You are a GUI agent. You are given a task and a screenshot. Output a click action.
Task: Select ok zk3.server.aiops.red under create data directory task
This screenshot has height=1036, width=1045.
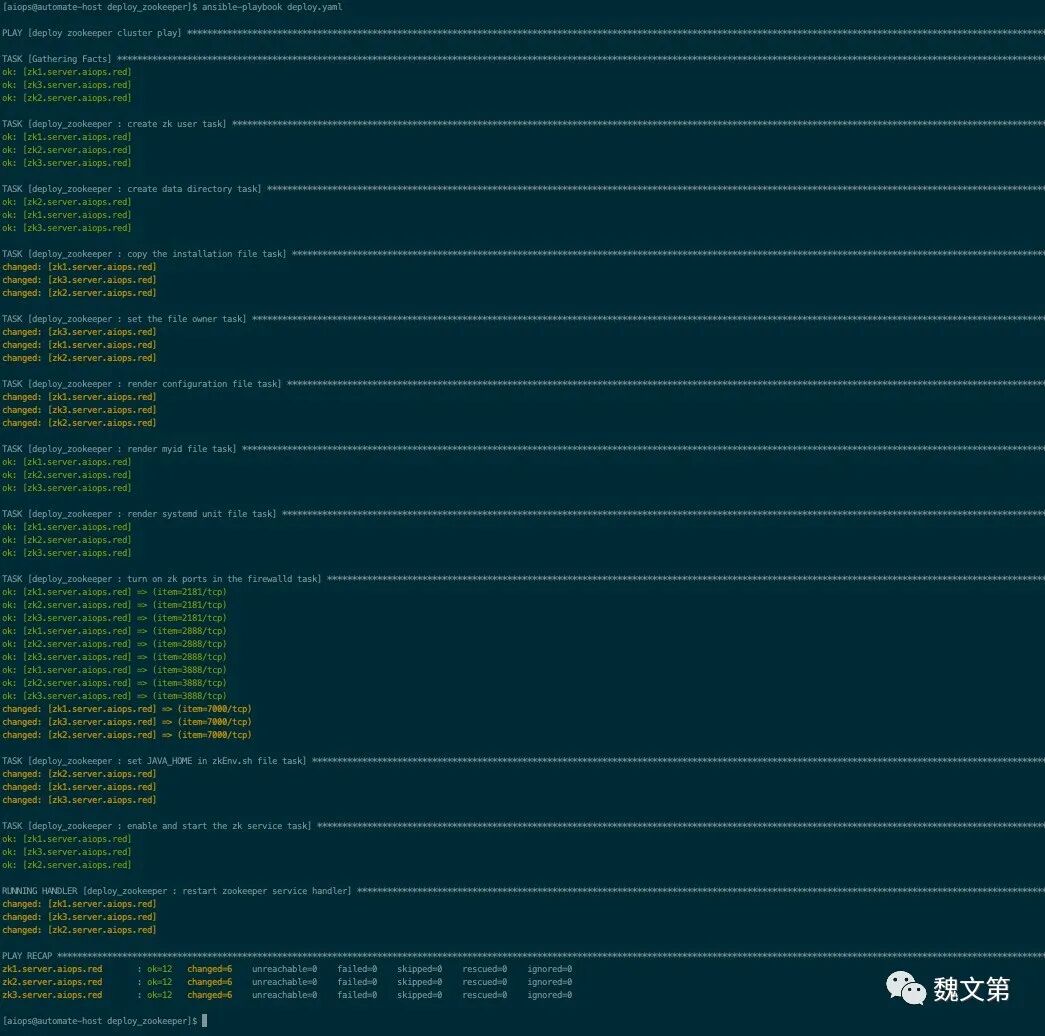(x=67, y=228)
